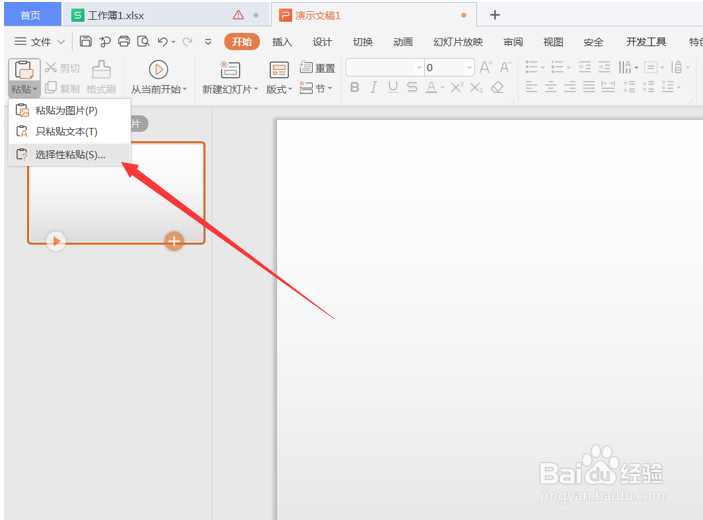Open the View (视图) tab

[x=553, y=42]
